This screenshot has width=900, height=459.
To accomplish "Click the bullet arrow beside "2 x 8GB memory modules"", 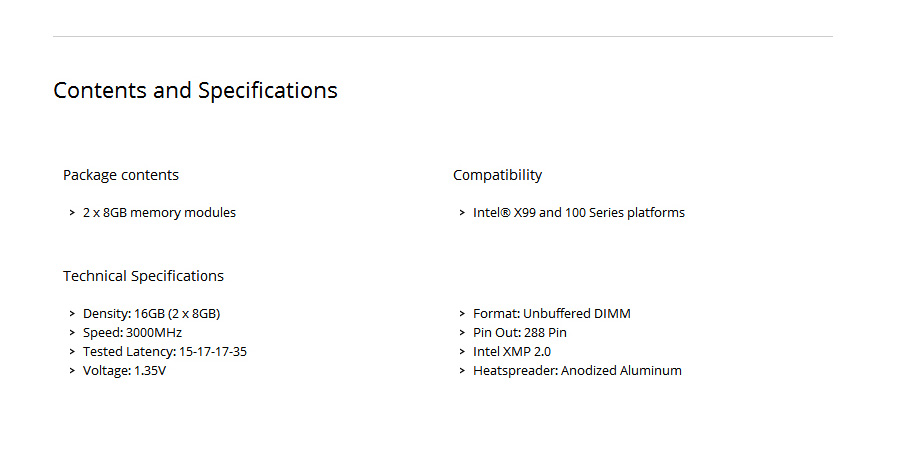I will (x=72, y=213).
